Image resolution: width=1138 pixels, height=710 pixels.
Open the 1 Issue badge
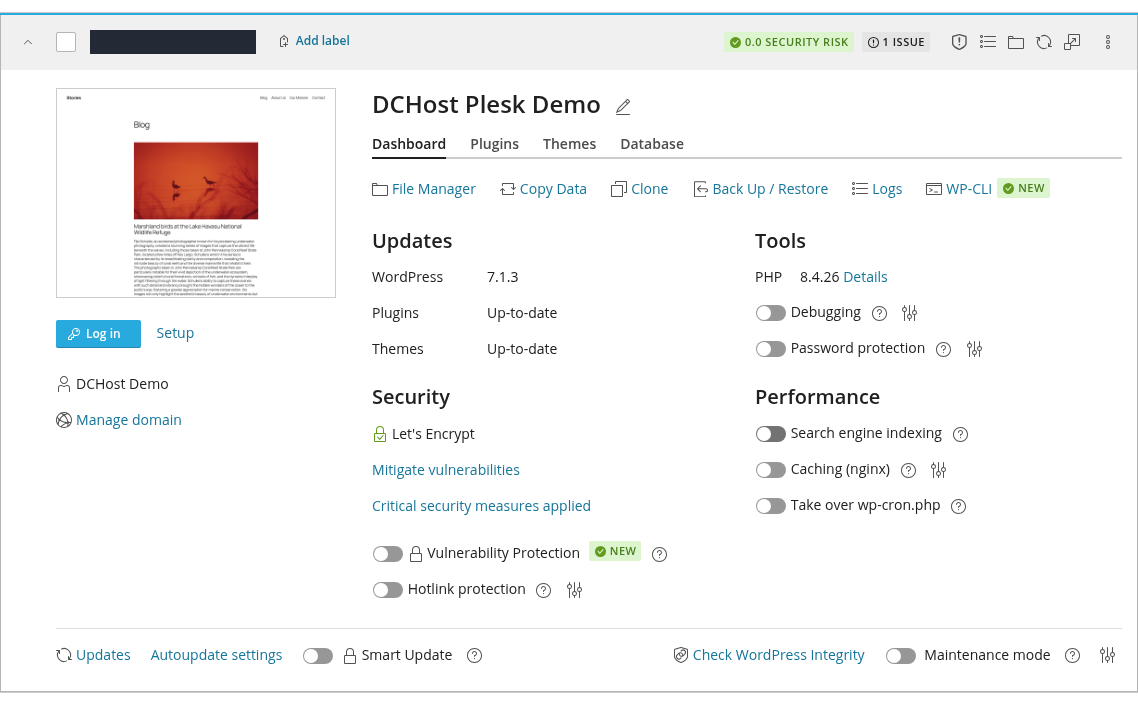click(896, 42)
